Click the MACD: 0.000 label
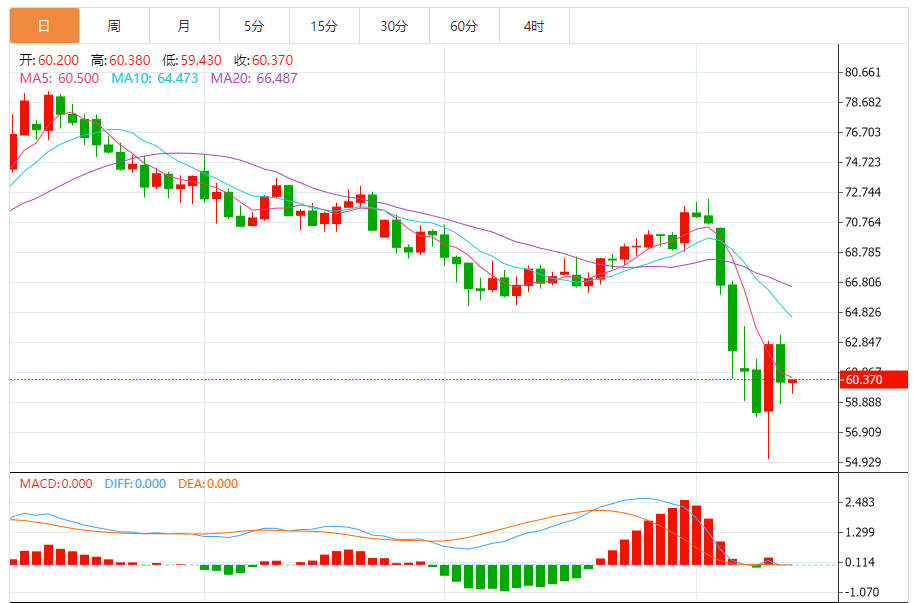This screenshot has height=603, width=913. tap(56, 484)
